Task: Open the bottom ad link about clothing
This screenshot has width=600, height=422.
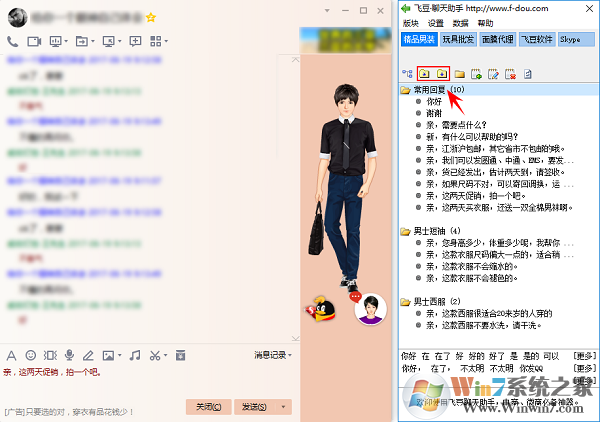Action: pos(69,412)
